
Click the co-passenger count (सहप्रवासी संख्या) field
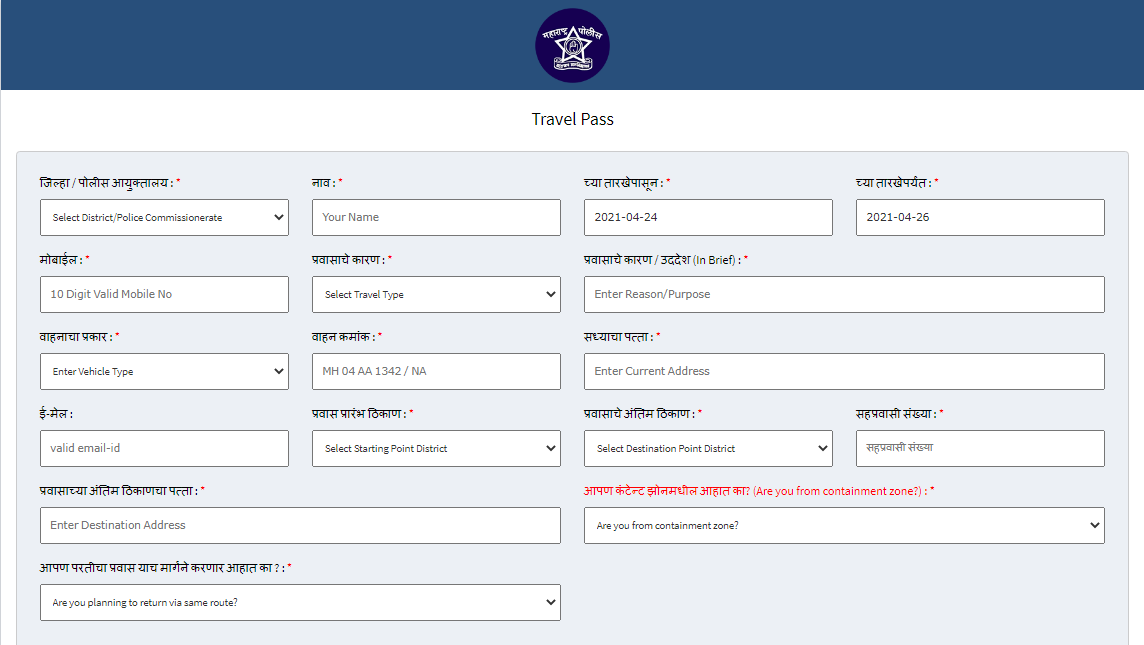click(980, 448)
